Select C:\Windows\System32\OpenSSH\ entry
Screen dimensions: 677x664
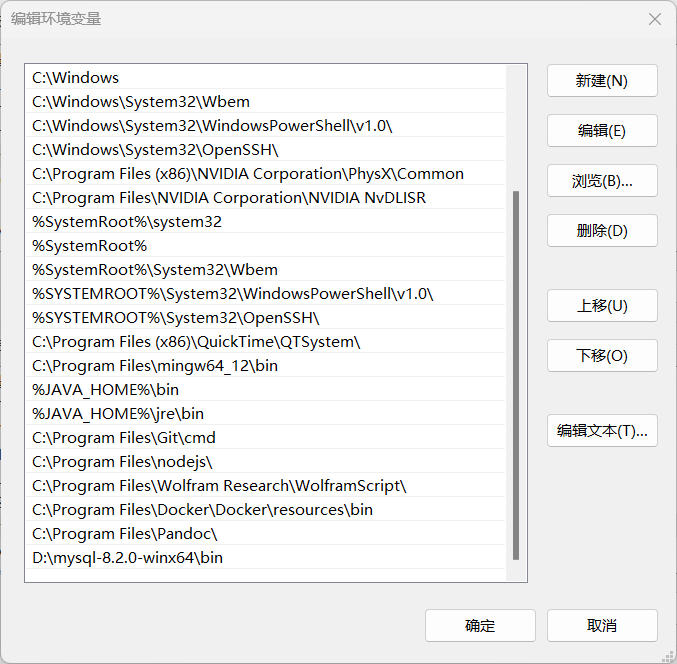click(x=266, y=149)
